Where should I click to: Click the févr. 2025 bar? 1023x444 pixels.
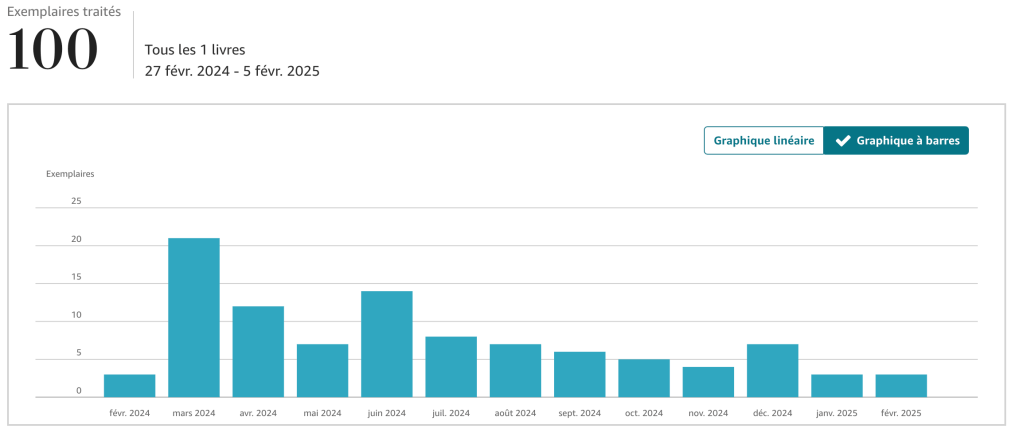(901, 386)
